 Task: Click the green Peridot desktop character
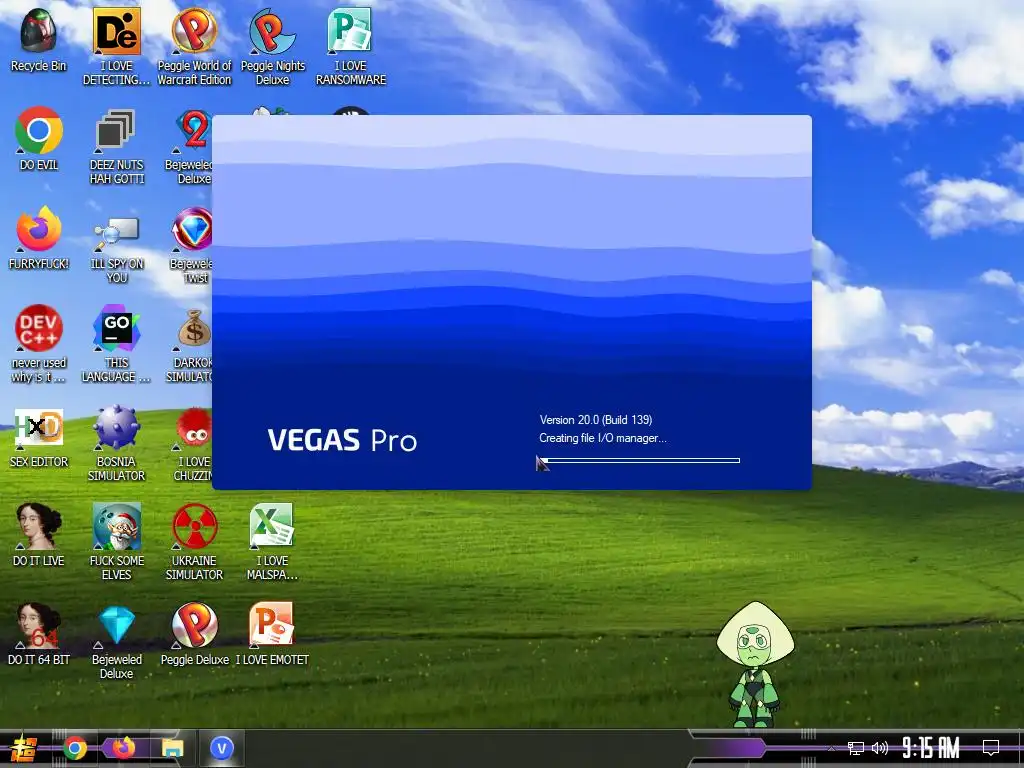coord(755,664)
